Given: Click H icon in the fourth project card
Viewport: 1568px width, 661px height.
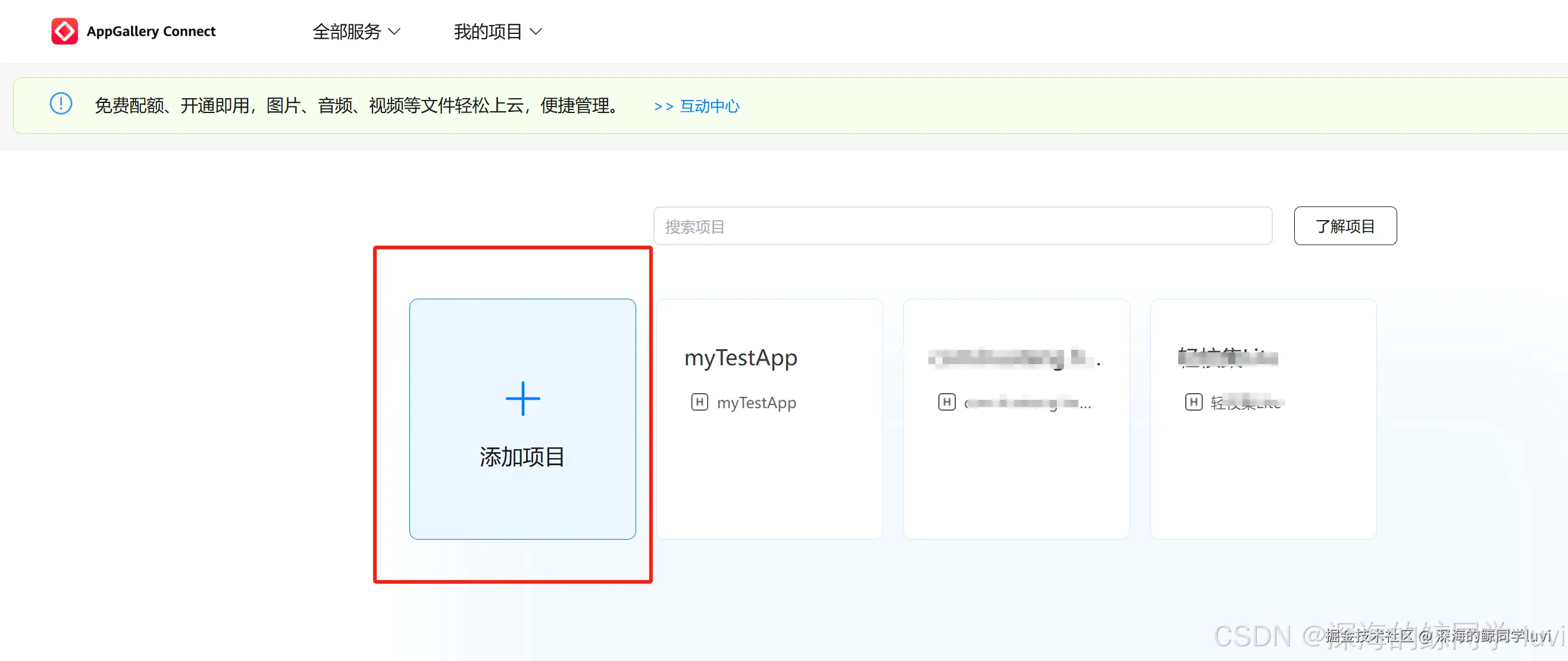Looking at the screenshot, I should pyautogui.click(x=1193, y=402).
